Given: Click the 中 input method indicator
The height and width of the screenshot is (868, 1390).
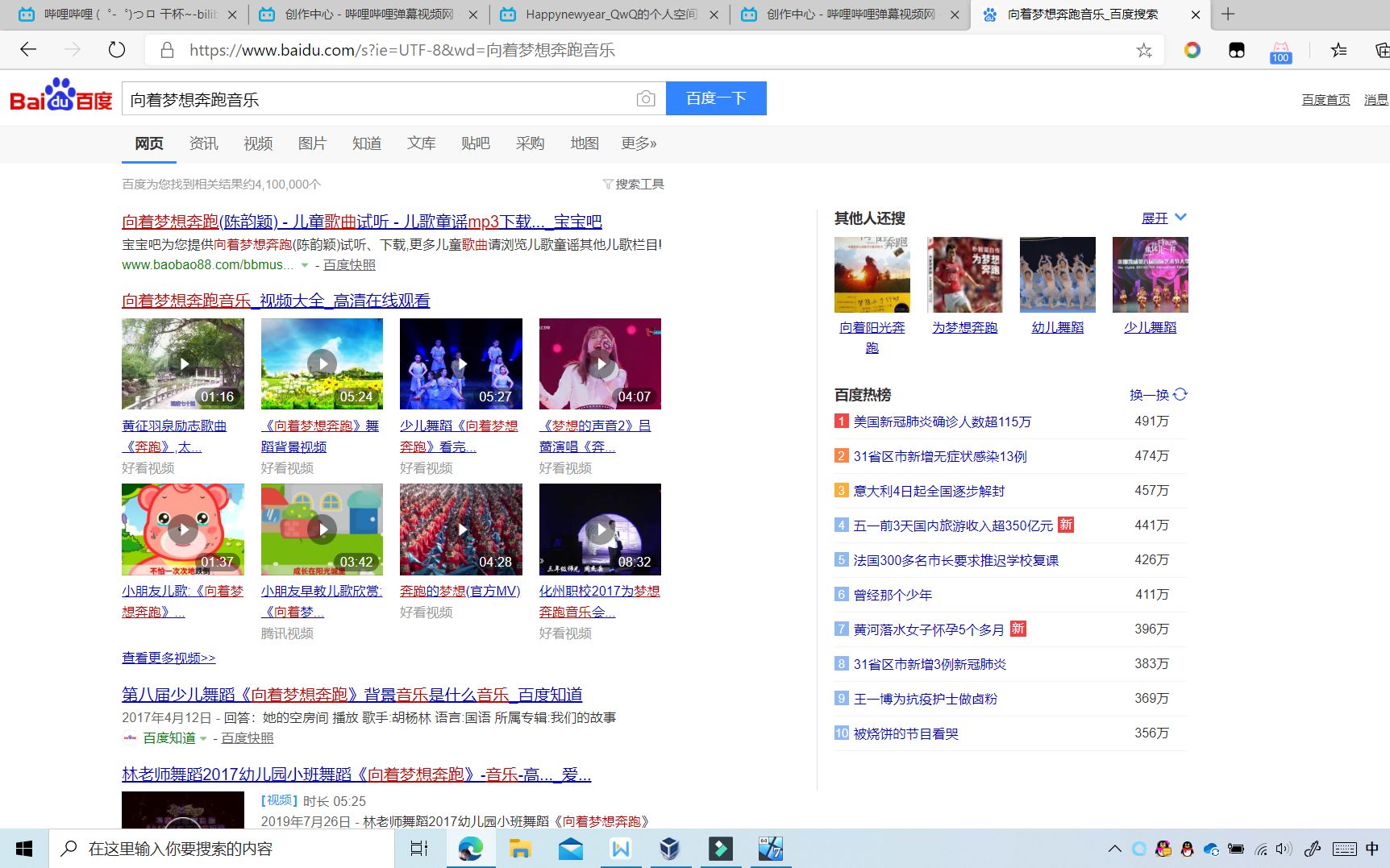Looking at the screenshot, I should pyautogui.click(x=1371, y=849).
